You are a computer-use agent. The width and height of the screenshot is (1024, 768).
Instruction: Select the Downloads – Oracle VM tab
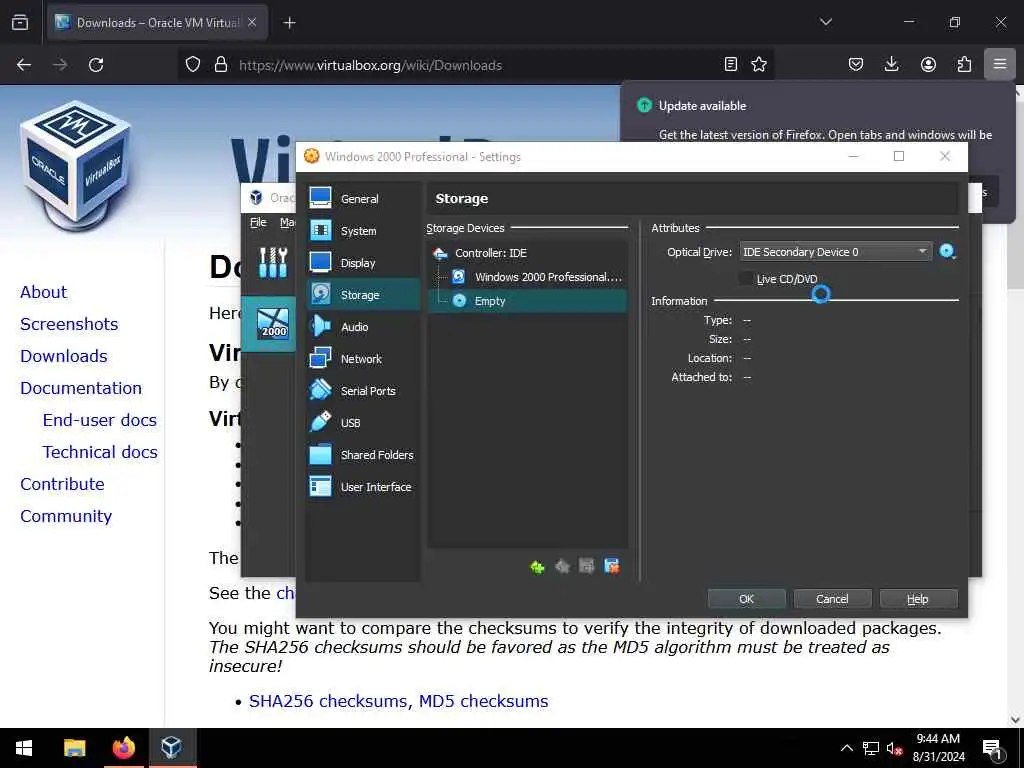coord(157,22)
